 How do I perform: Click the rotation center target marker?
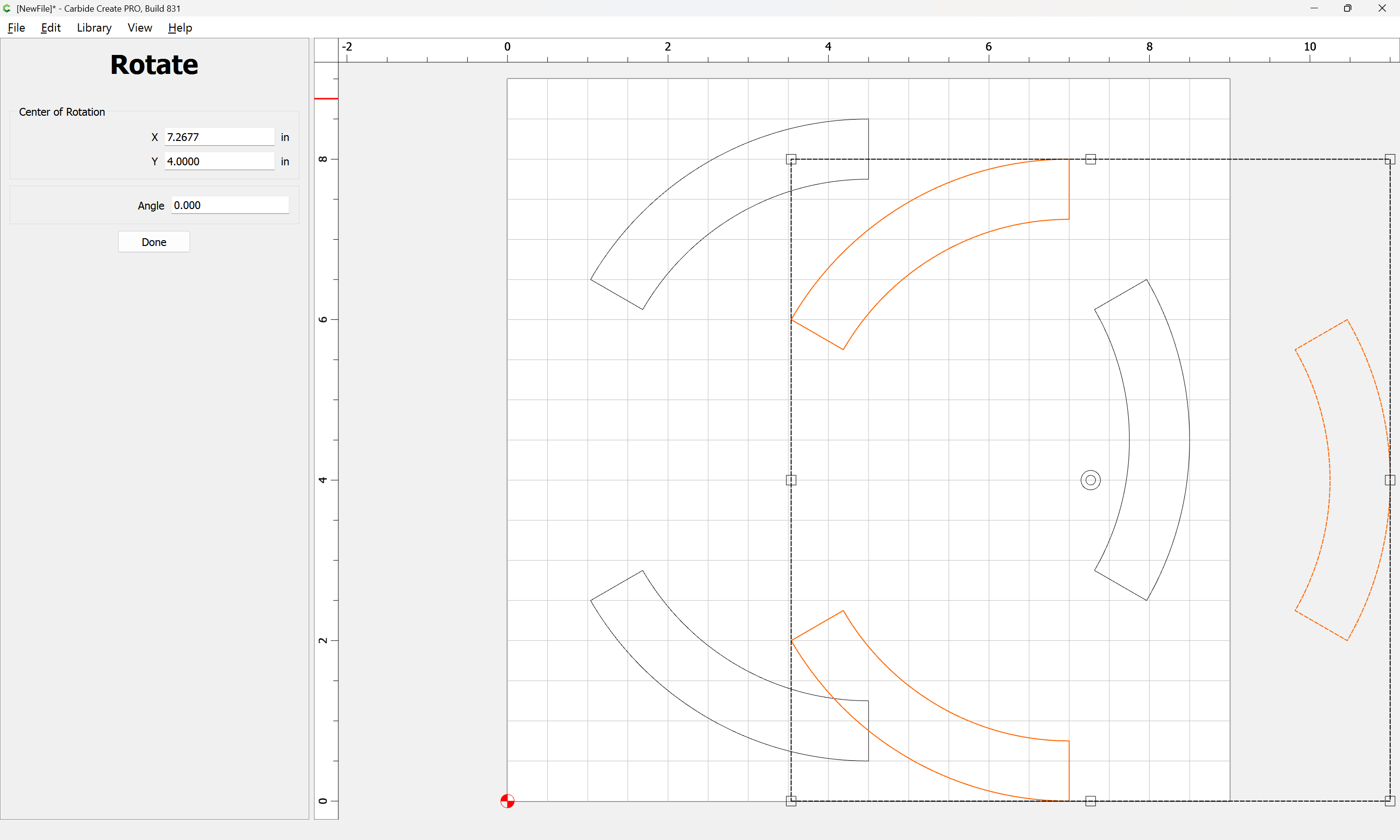(1090, 480)
